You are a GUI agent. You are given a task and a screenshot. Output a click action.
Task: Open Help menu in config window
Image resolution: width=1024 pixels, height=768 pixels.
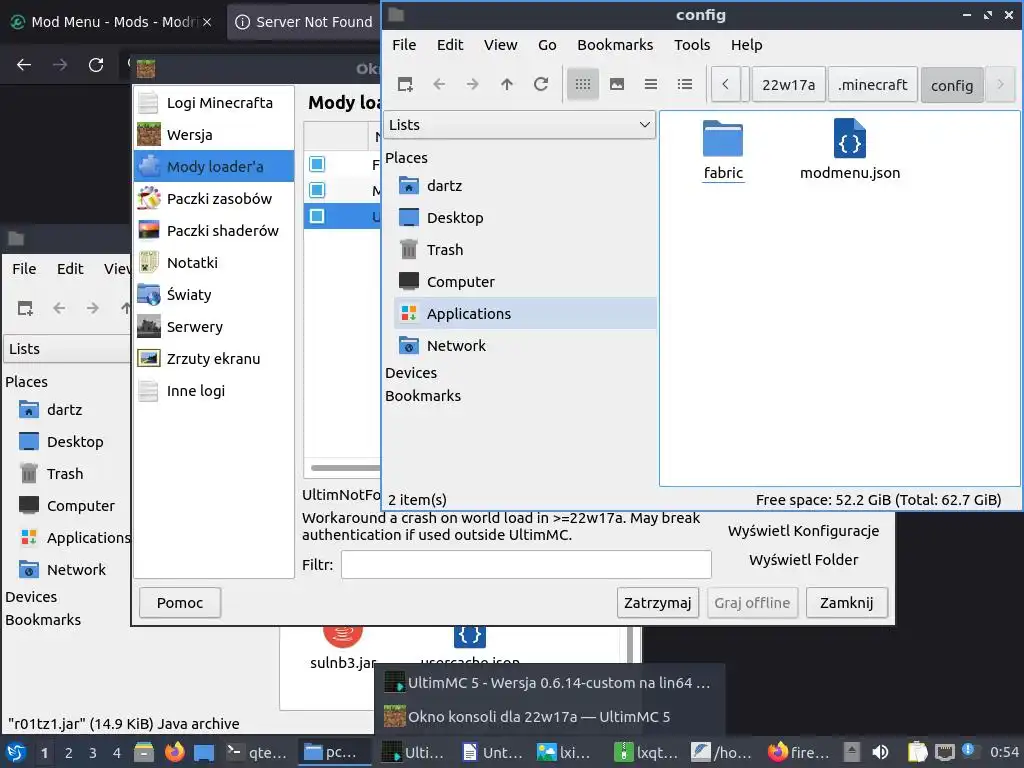(x=746, y=45)
